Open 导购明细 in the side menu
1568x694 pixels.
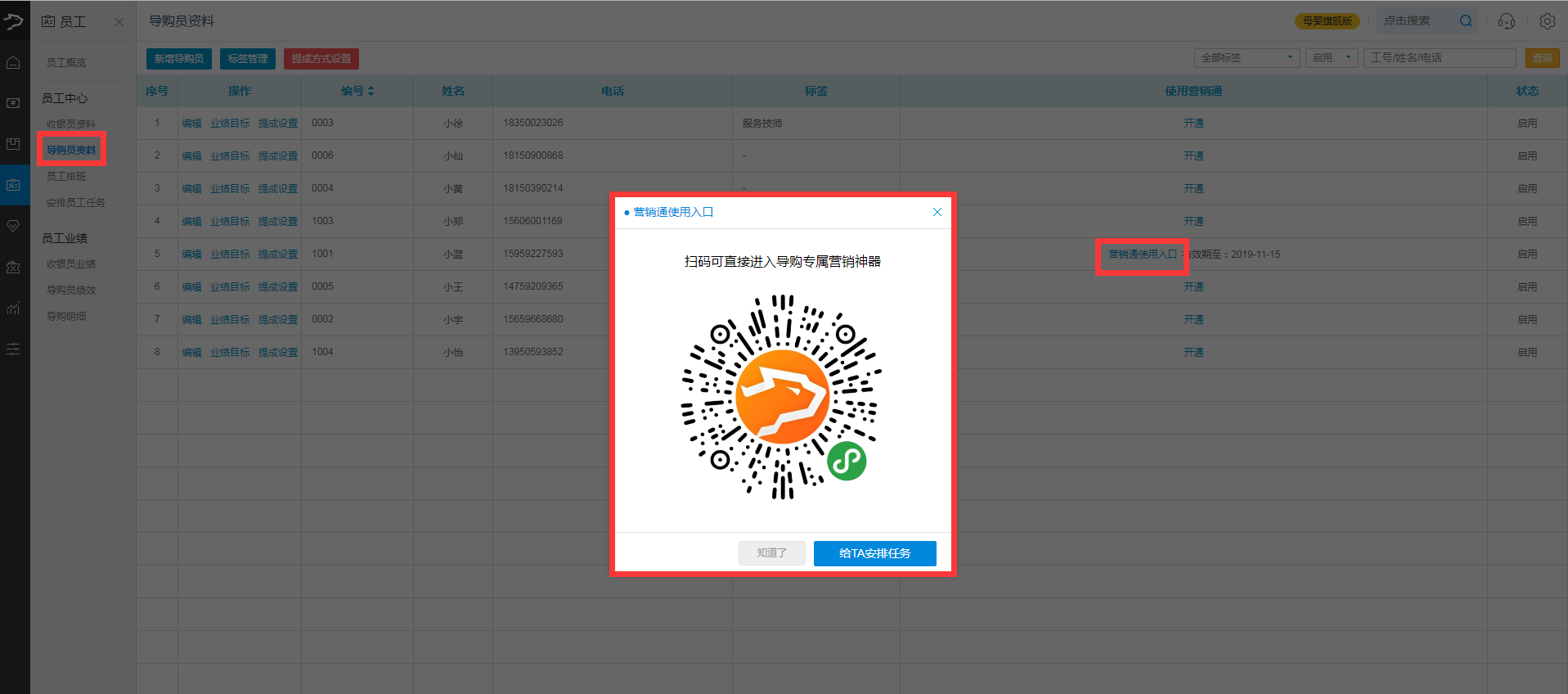[x=66, y=317]
